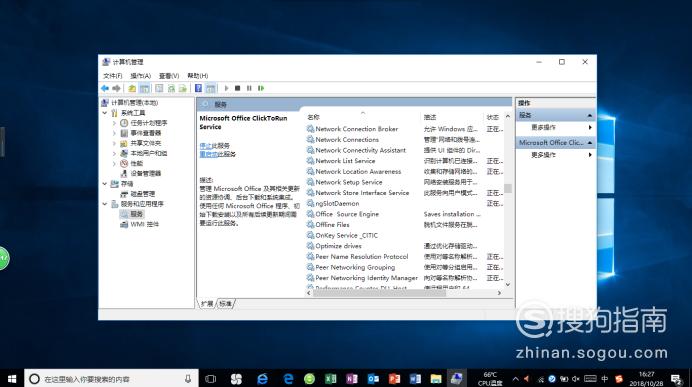Open the 帮助(H) menu
Screen dimensions: 692x387
pos(197,76)
